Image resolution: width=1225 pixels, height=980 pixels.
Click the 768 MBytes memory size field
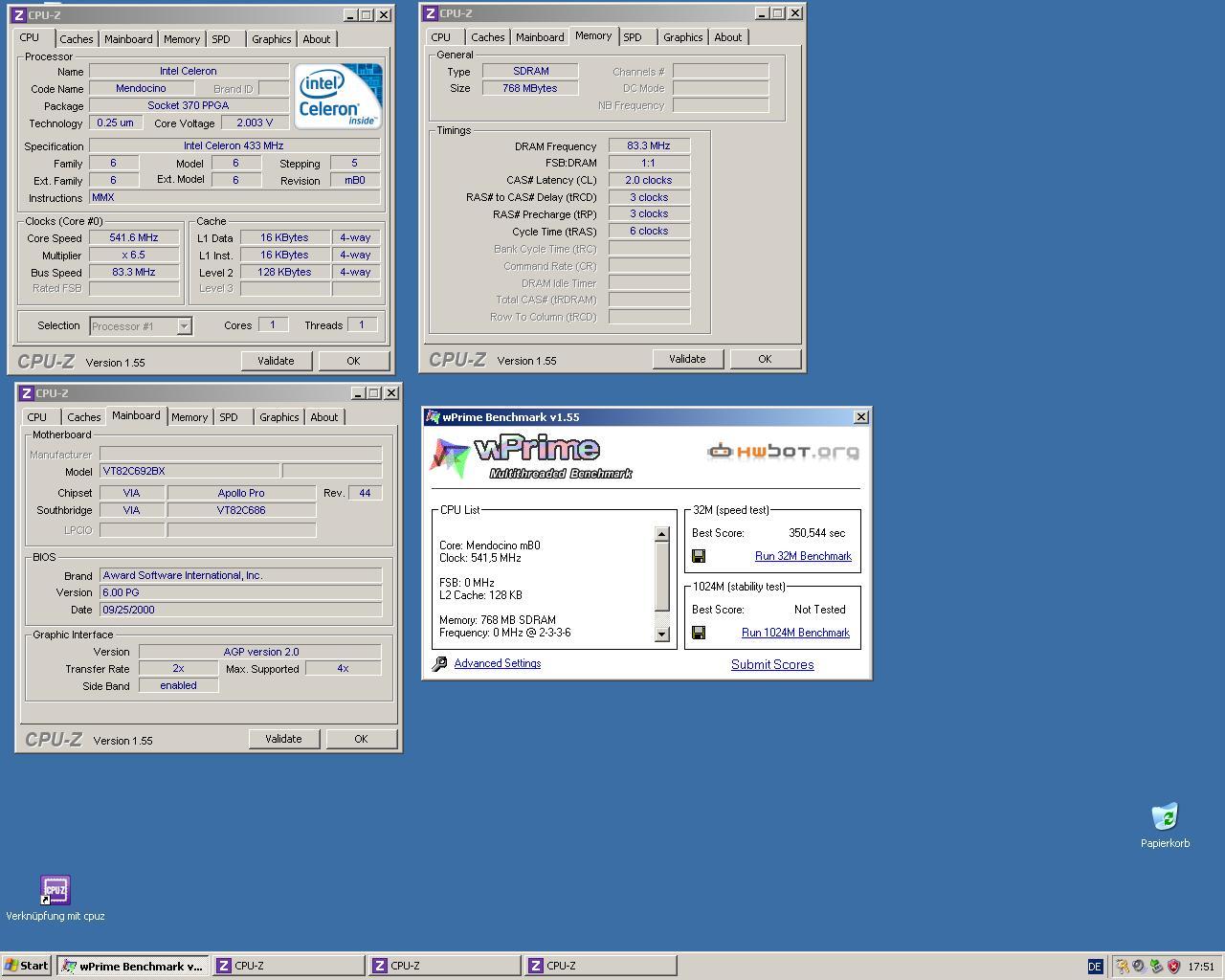point(530,88)
